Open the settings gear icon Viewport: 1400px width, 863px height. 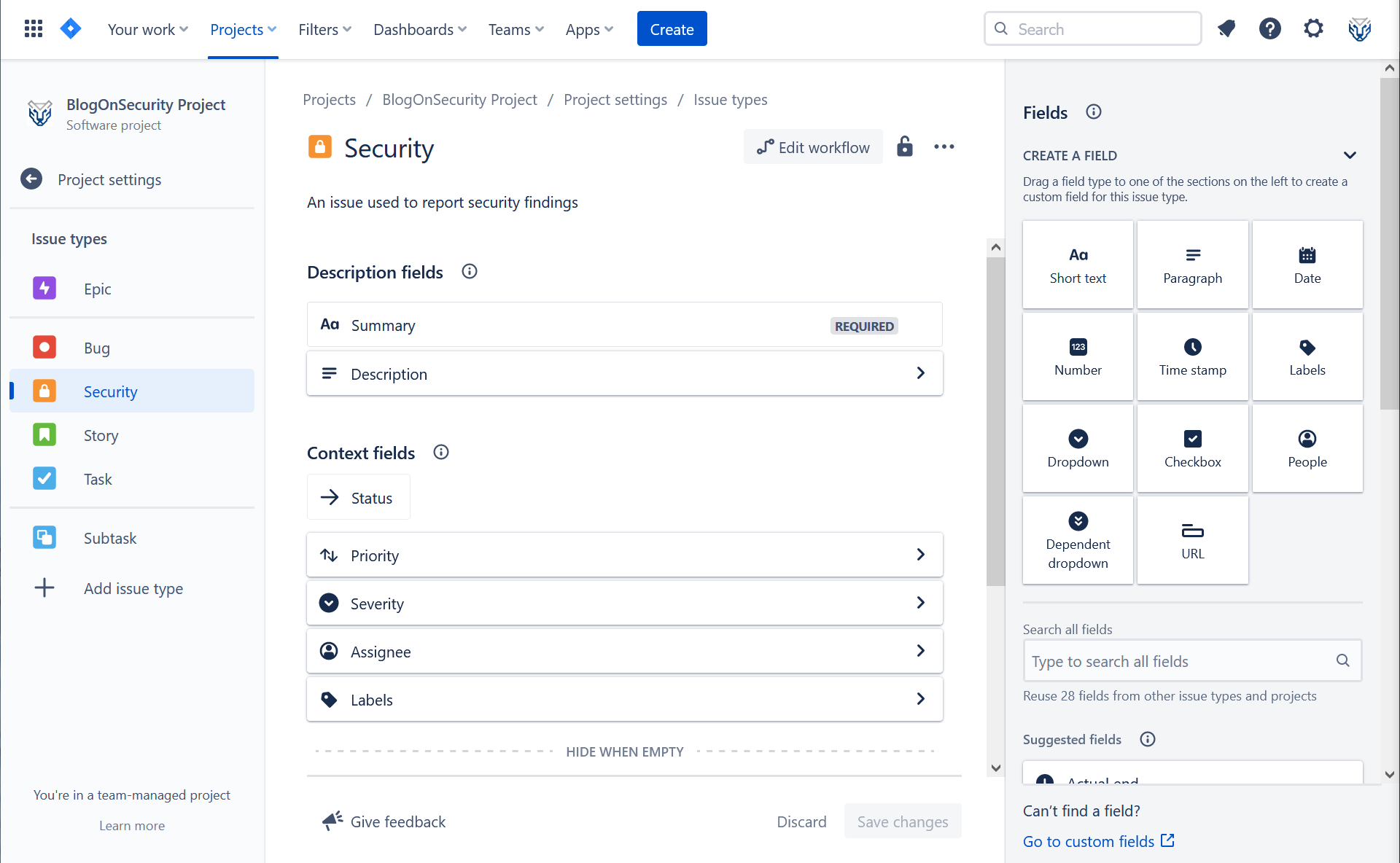pos(1313,28)
